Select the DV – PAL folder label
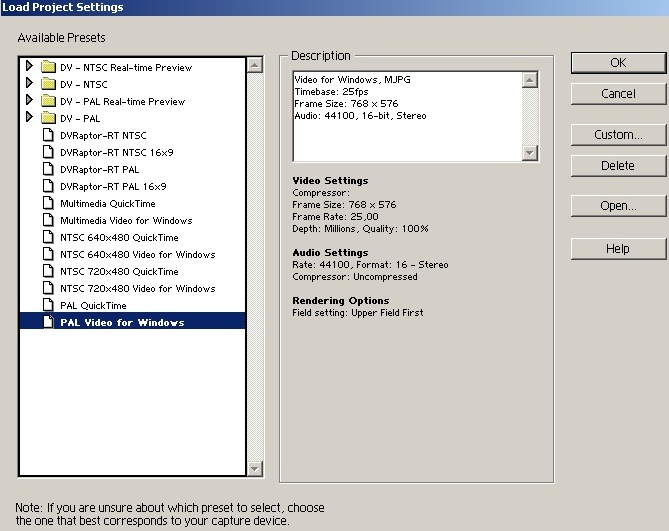Image resolution: width=669 pixels, height=531 pixels. point(80,119)
